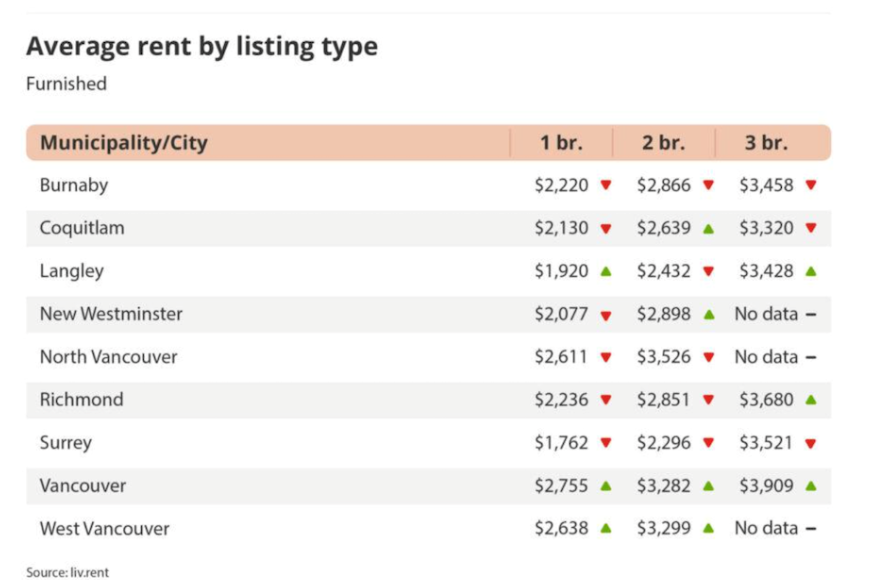
Task: Click the green up arrow beside Richmond's $3,680
Action: point(810,400)
